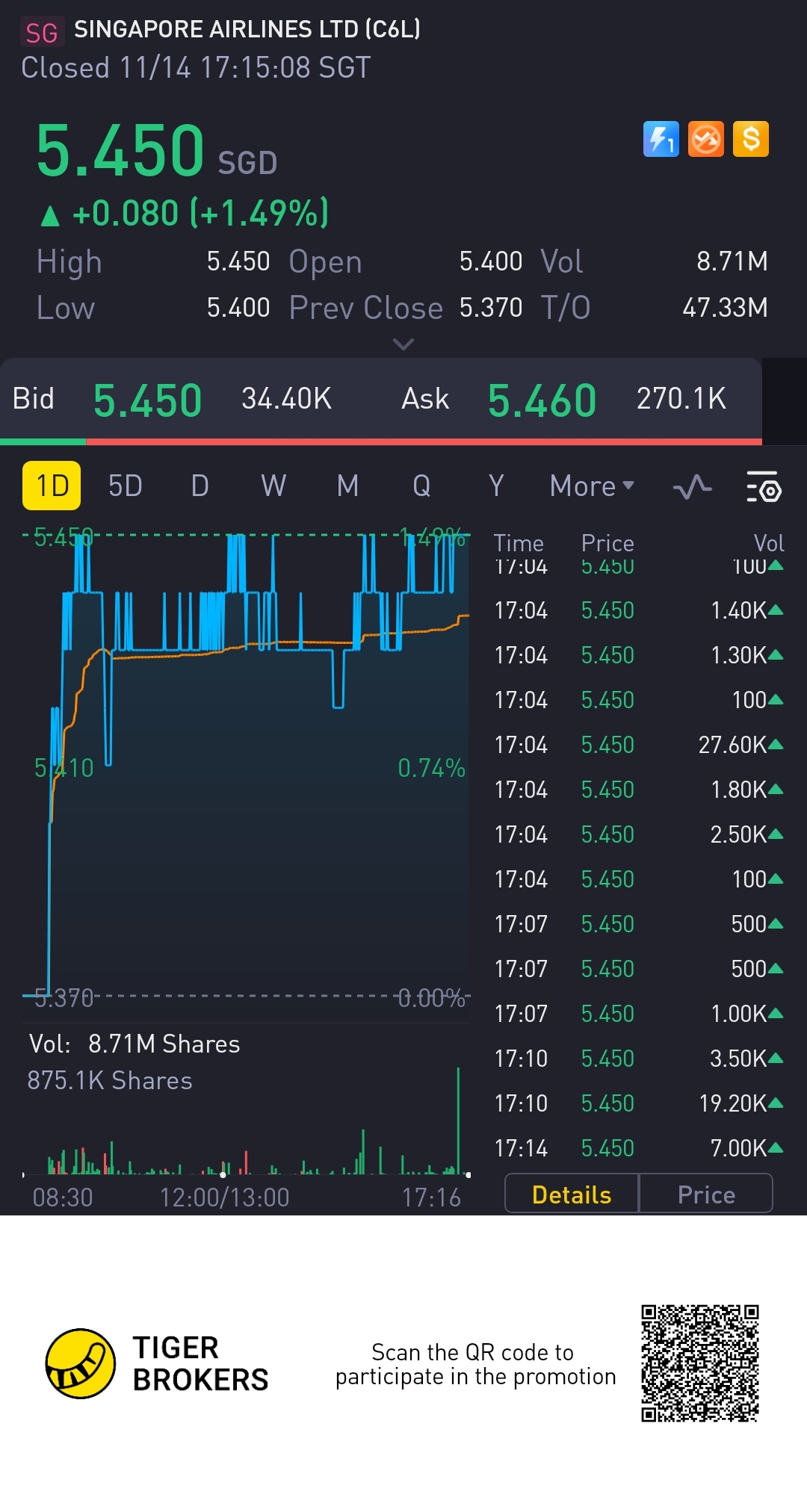Select the 17:04 trade with 27.60K volume
The height and width of the screenshot is (1512, 807).
tap(639, 745)
